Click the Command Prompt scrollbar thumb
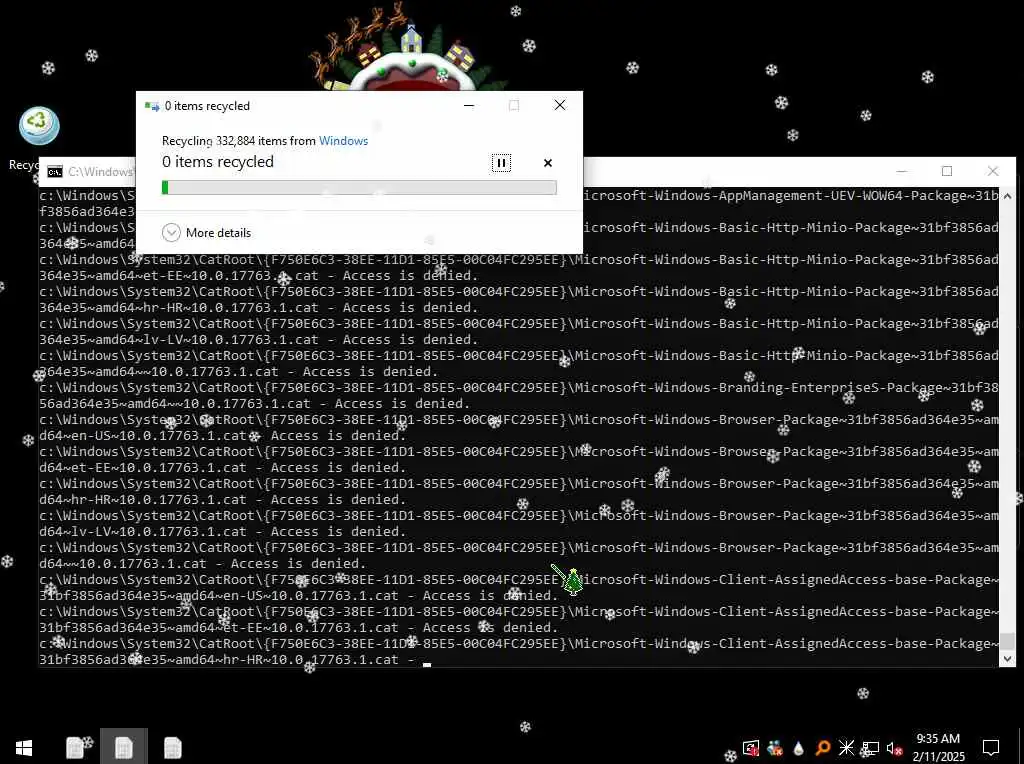Screen dimensions: 1024x764 click(1007, 641)
